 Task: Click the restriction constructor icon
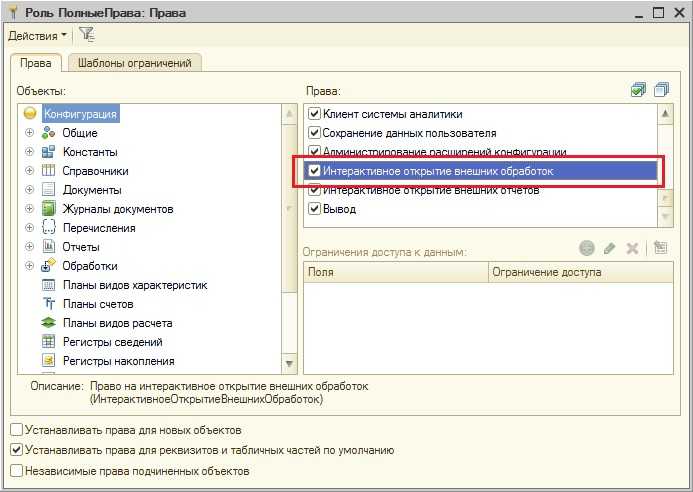(x=660, y=248)
